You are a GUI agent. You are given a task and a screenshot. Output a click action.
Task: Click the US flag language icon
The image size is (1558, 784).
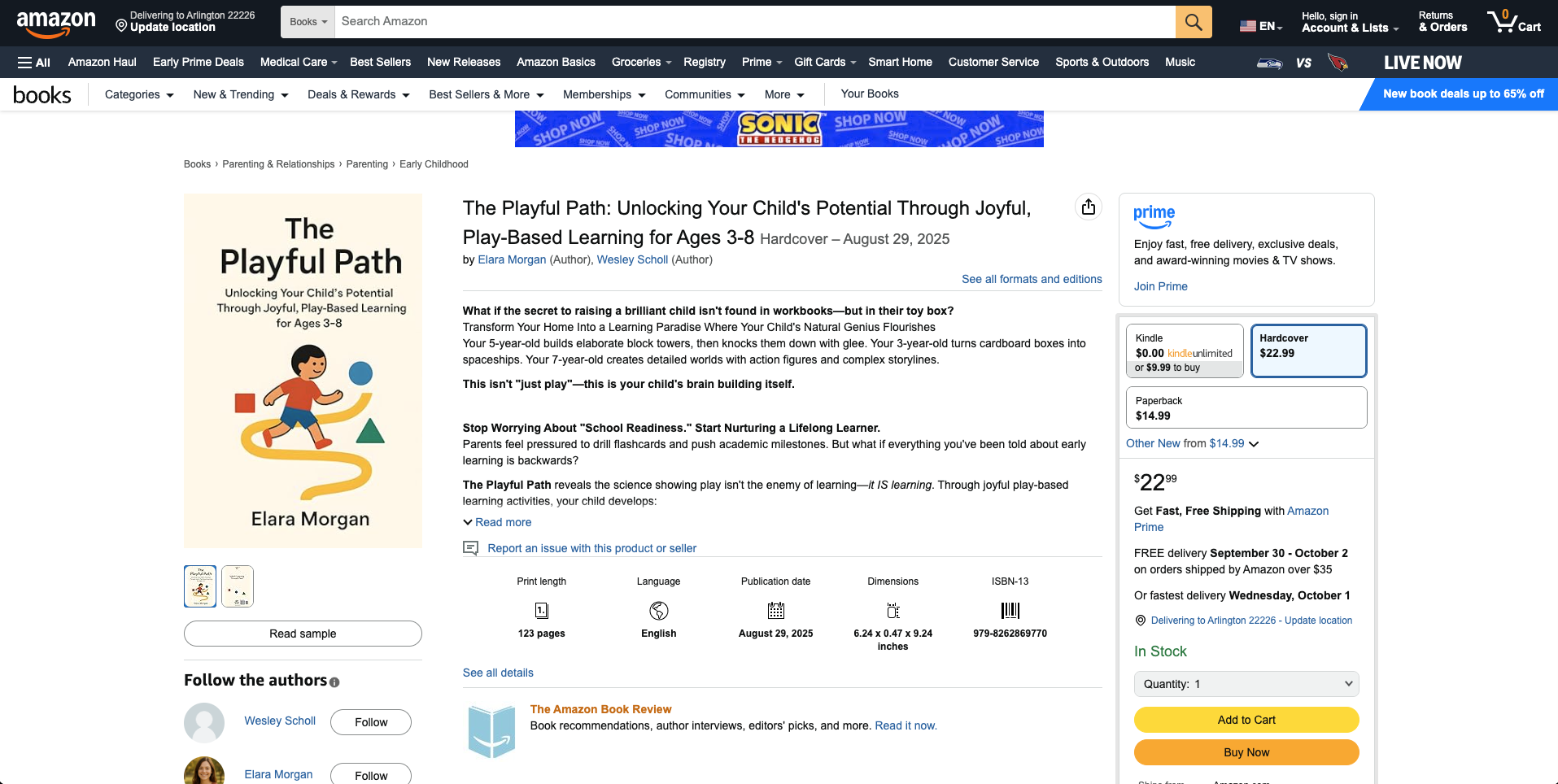(1248, 26)
